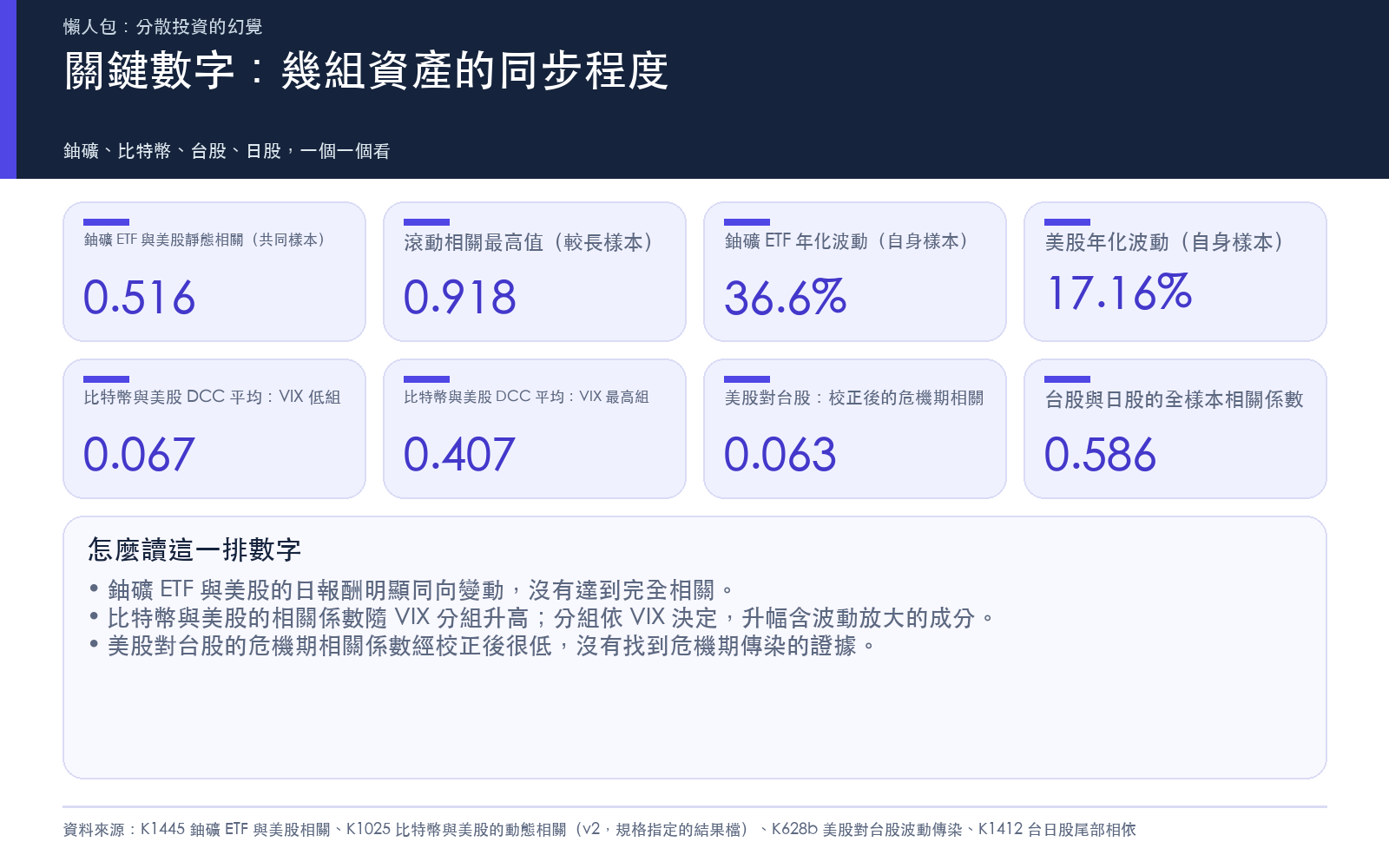Viewport: 1389px width, 868px height.
Task: Select the value 36.6%
Action: pos(786,298)
